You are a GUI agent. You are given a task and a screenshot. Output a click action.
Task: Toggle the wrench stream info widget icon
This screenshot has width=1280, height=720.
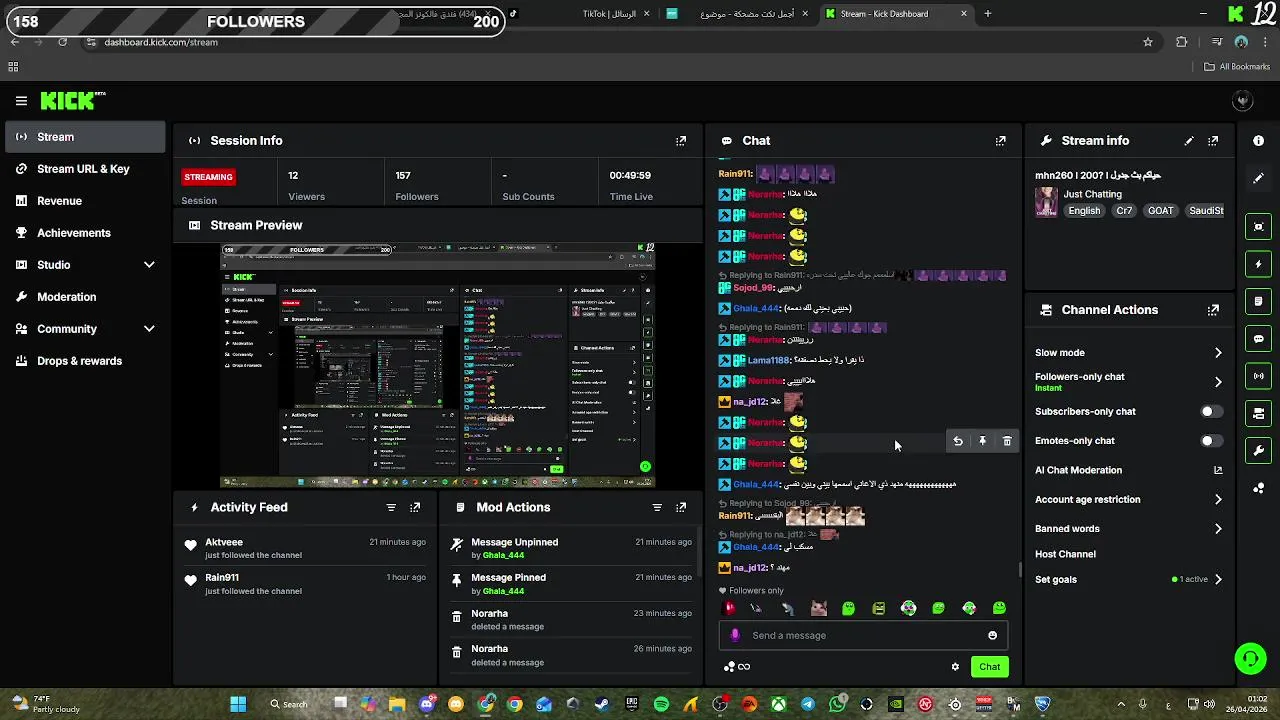(1259, 450)
